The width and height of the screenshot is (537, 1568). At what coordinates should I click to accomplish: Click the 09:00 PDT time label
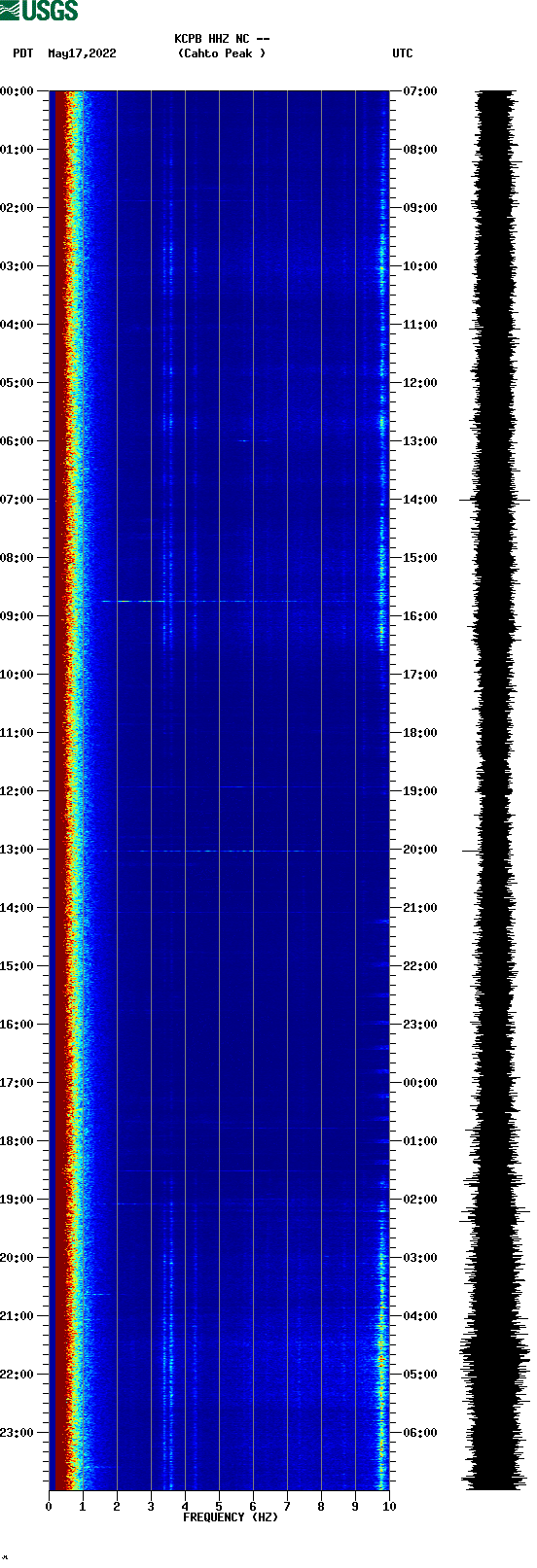(18, 616)
